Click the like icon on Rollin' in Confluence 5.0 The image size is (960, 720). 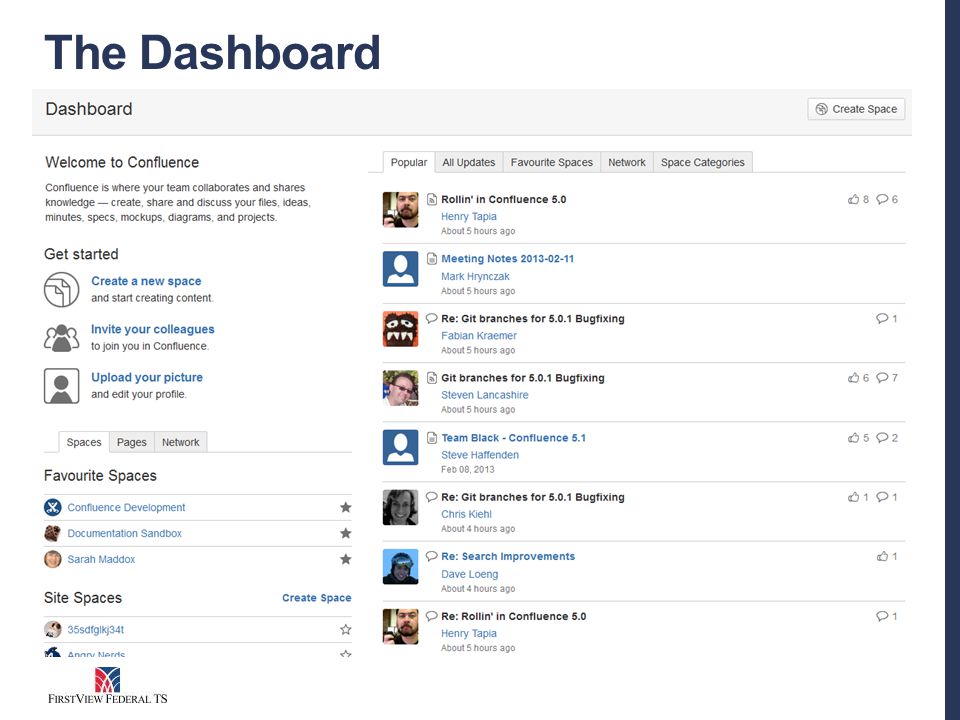(853, 199)
